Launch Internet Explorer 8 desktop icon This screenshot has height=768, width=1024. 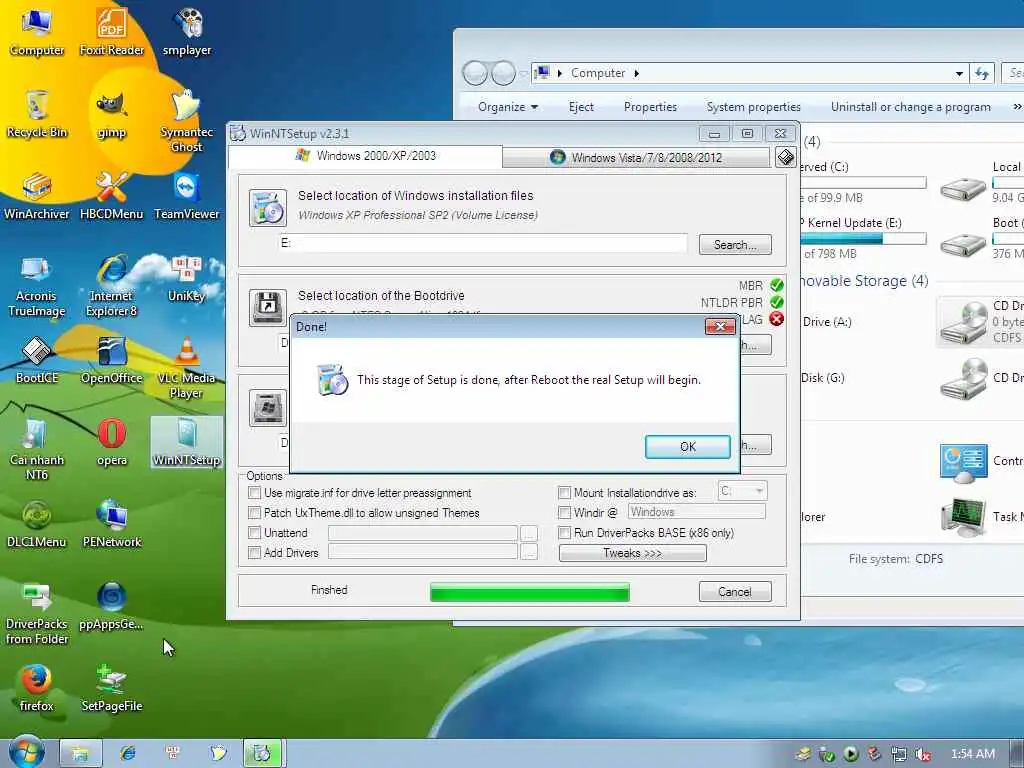(x=112, y=285)
